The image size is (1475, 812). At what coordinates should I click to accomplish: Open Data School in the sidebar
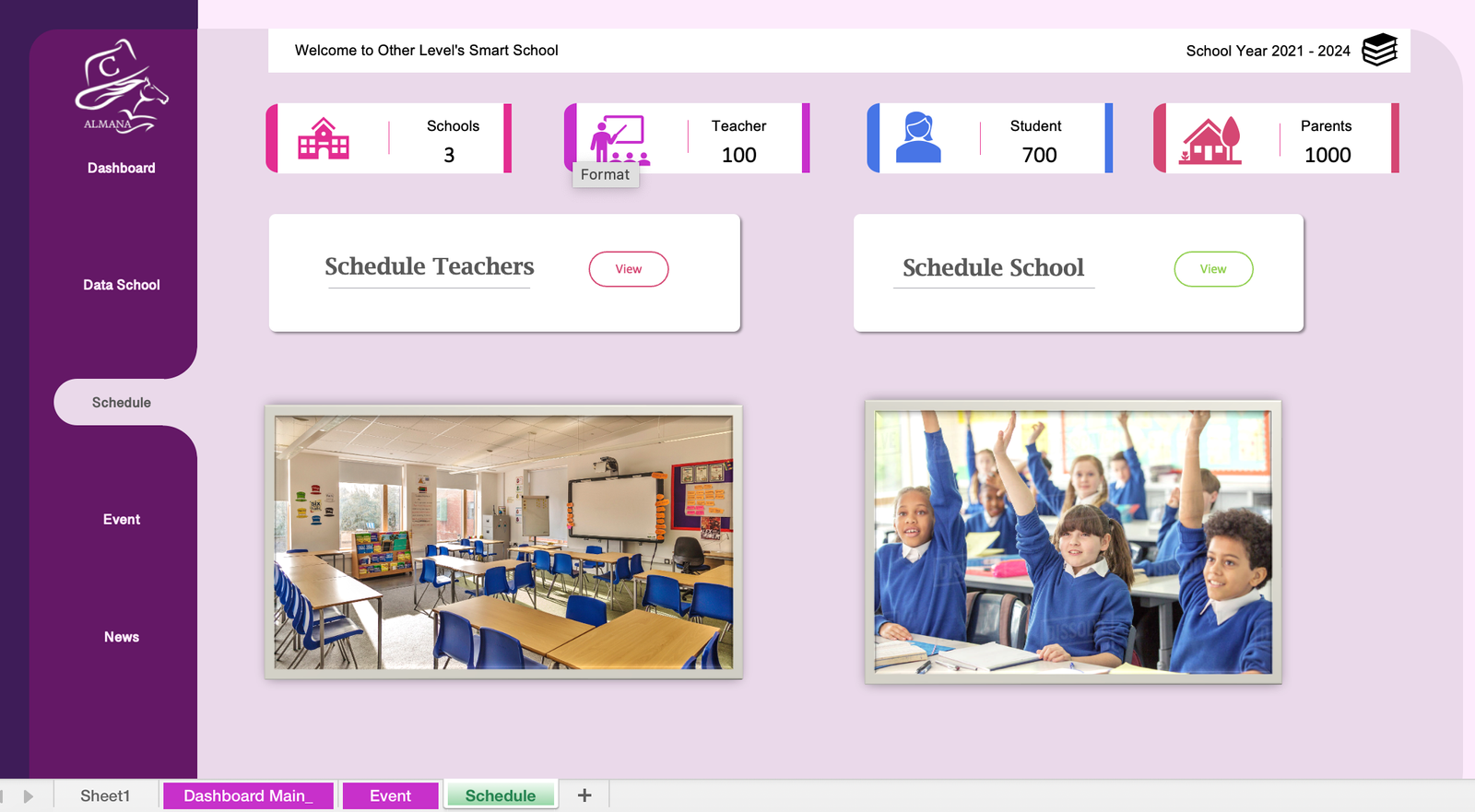(122, 285)
